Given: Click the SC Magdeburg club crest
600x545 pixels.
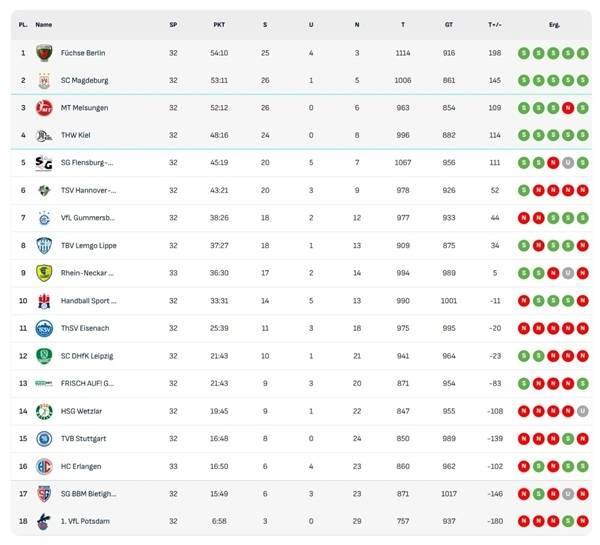Looking at the screenshot, I should coord(44,81).
